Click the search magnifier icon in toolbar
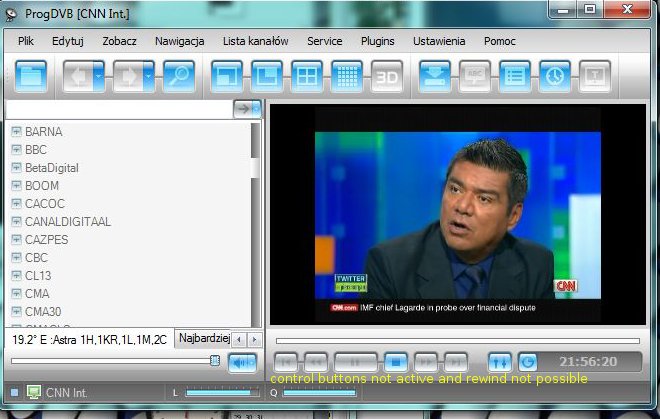Image resolution: width=660 pixels, height=419 pixels. pos(179,76)
